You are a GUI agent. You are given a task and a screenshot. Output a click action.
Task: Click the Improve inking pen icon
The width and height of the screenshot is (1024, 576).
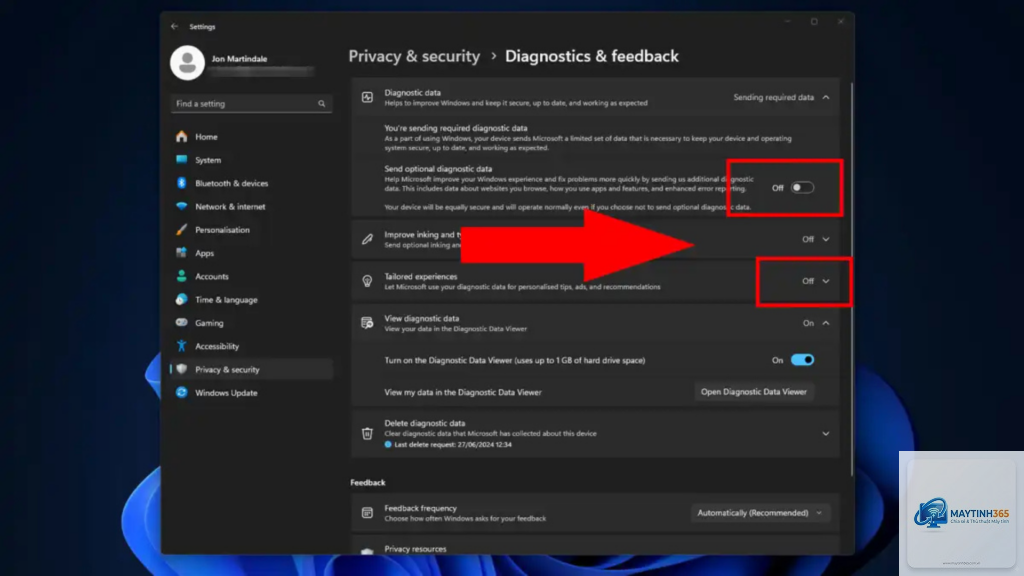click(x=367, y=239)
